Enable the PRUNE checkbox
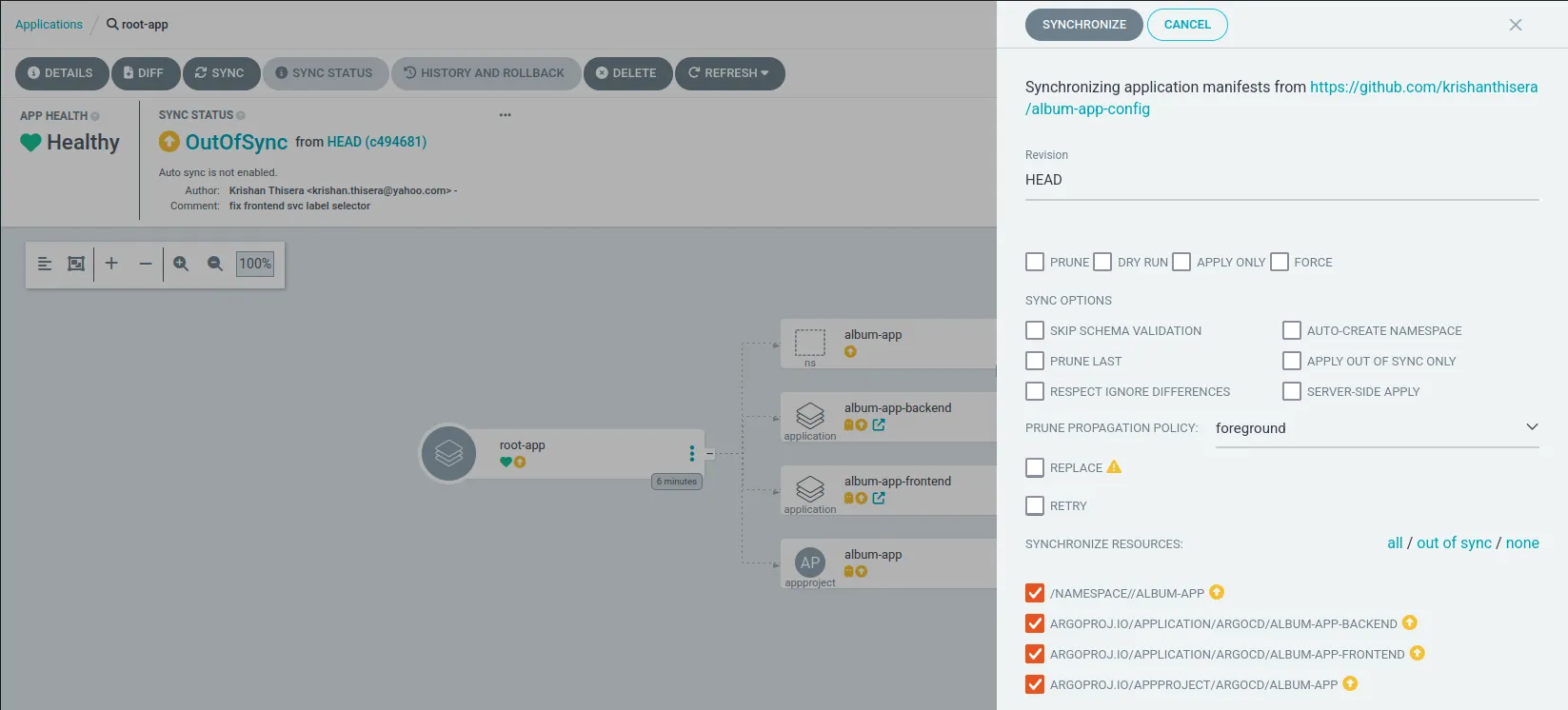 tap(1035, 262)
